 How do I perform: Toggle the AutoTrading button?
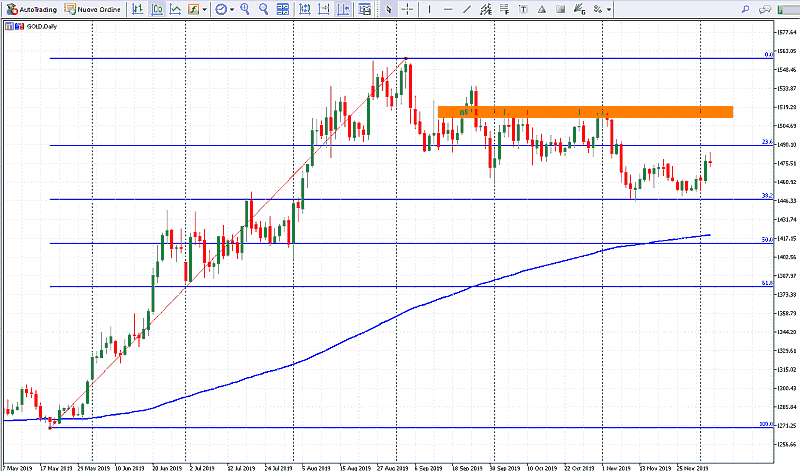tap(30, 9)
